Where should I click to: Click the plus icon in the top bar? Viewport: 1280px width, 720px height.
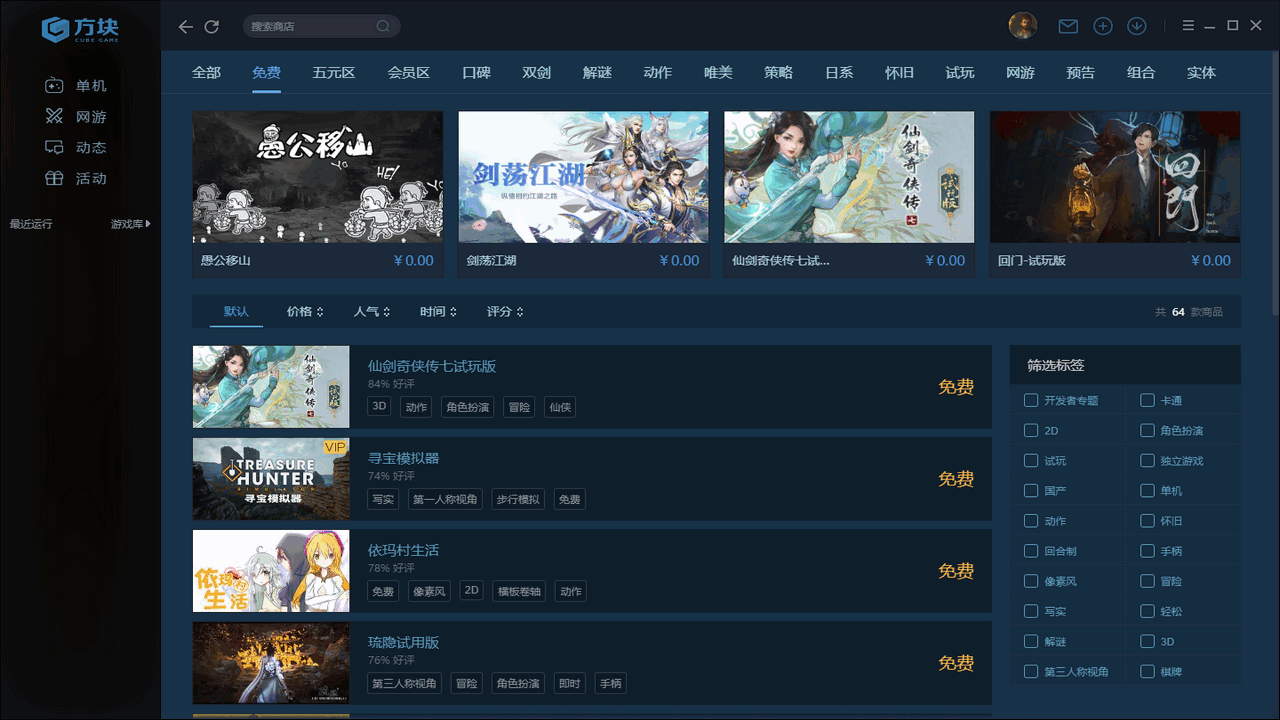[x=1102, y=25]
